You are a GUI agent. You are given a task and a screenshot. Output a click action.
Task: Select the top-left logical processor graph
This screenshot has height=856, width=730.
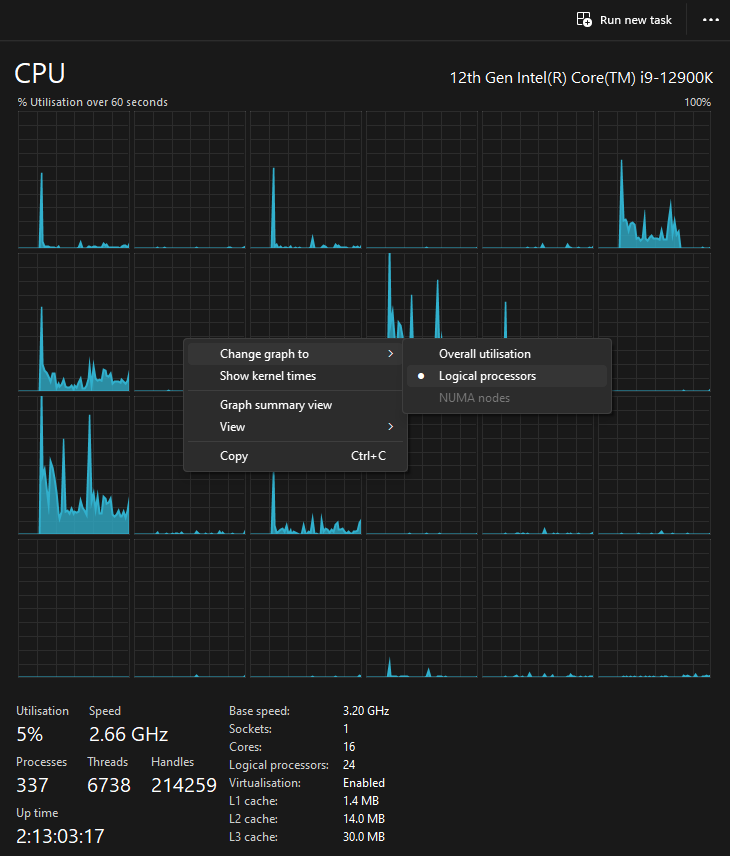[71, 180]
